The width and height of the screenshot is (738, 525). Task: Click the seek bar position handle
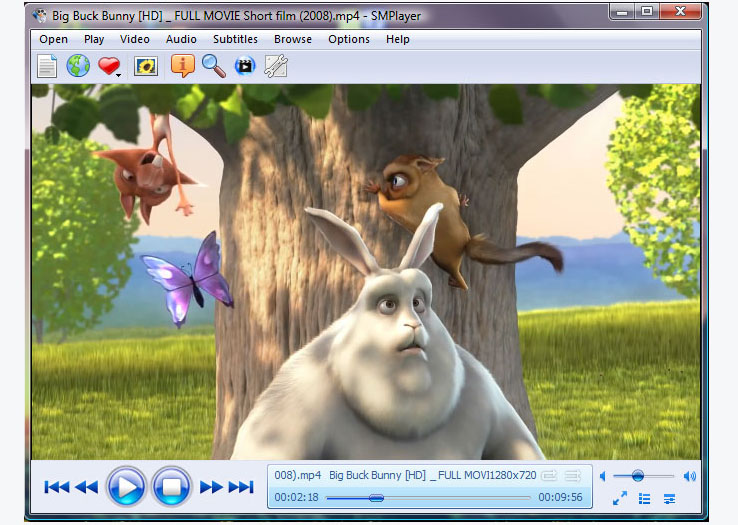pyautogui.click(x=376, y=498)
